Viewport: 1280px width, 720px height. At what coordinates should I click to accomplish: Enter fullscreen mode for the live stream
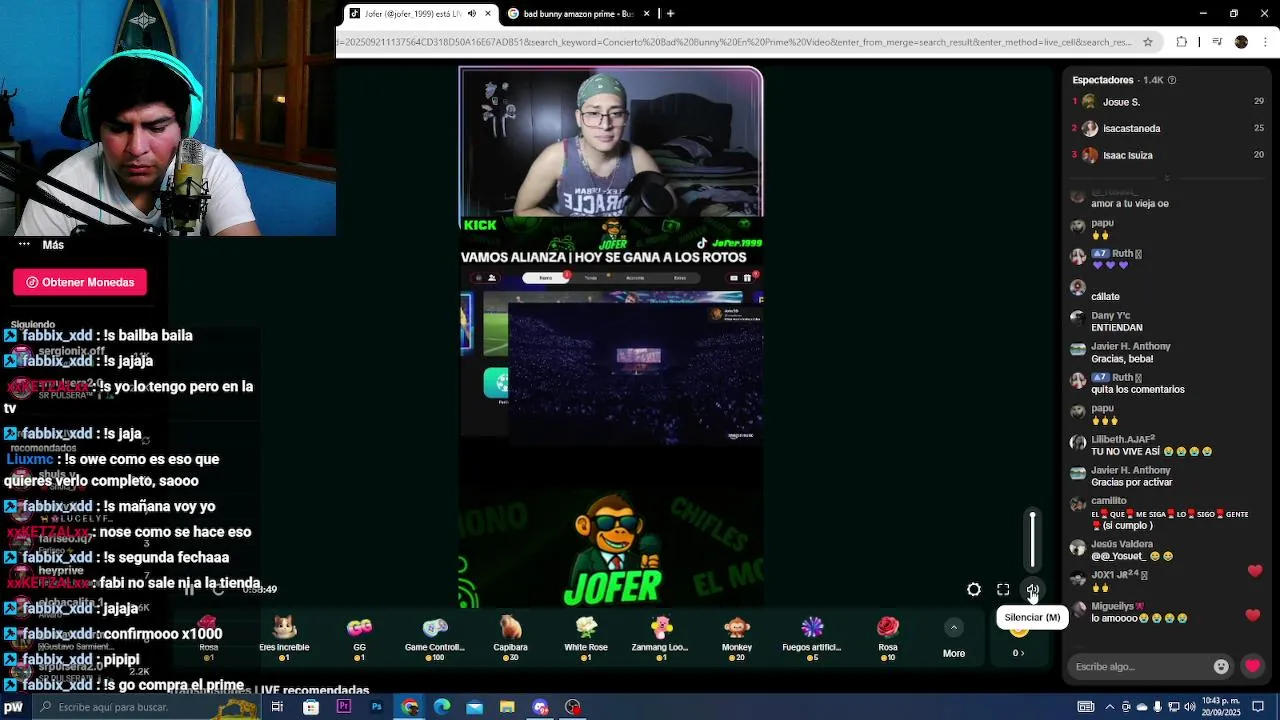click(x=1003, y=590)
